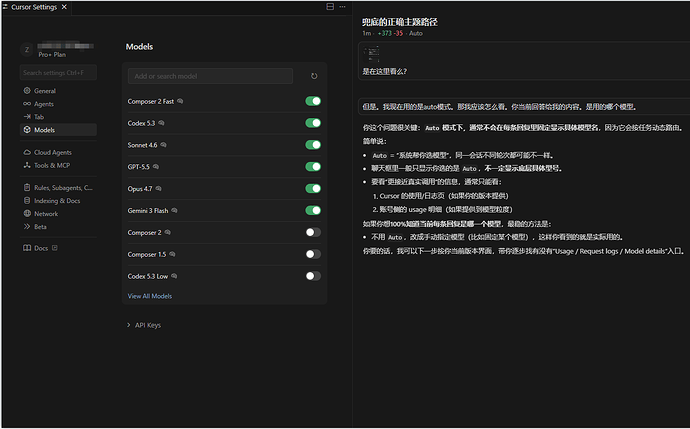Click the View All Models link
Viewport: 690px width, 429px height.
click(150, 296)
